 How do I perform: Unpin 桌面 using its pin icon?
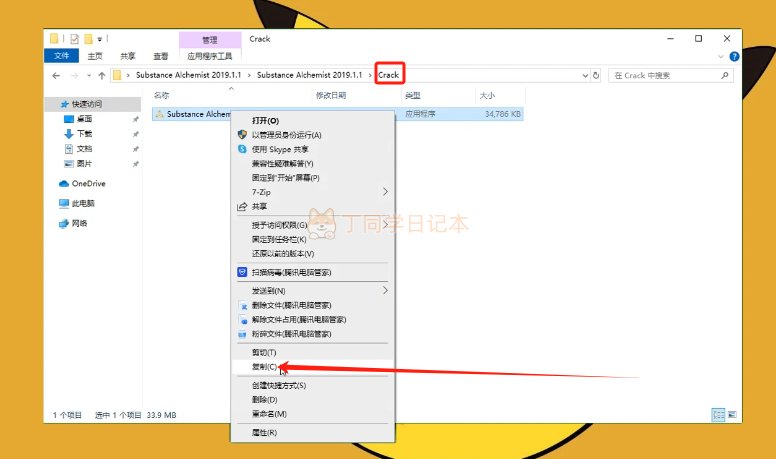[136, 119]
